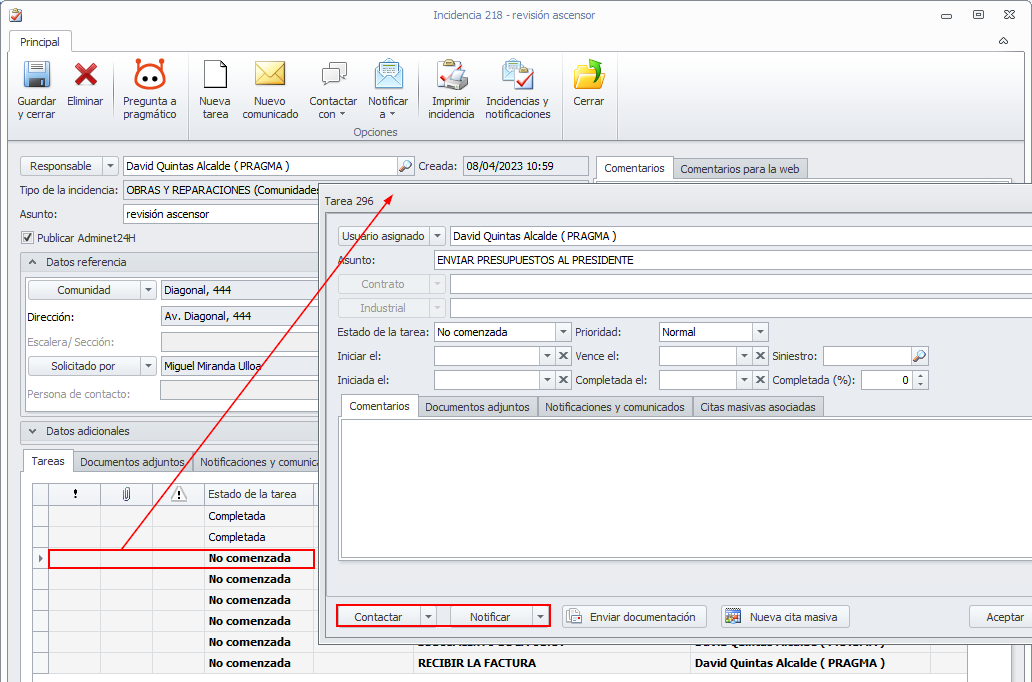Open Vence el date picker arrow
This screenshot has height=682, width=1032.
point(744,356)
